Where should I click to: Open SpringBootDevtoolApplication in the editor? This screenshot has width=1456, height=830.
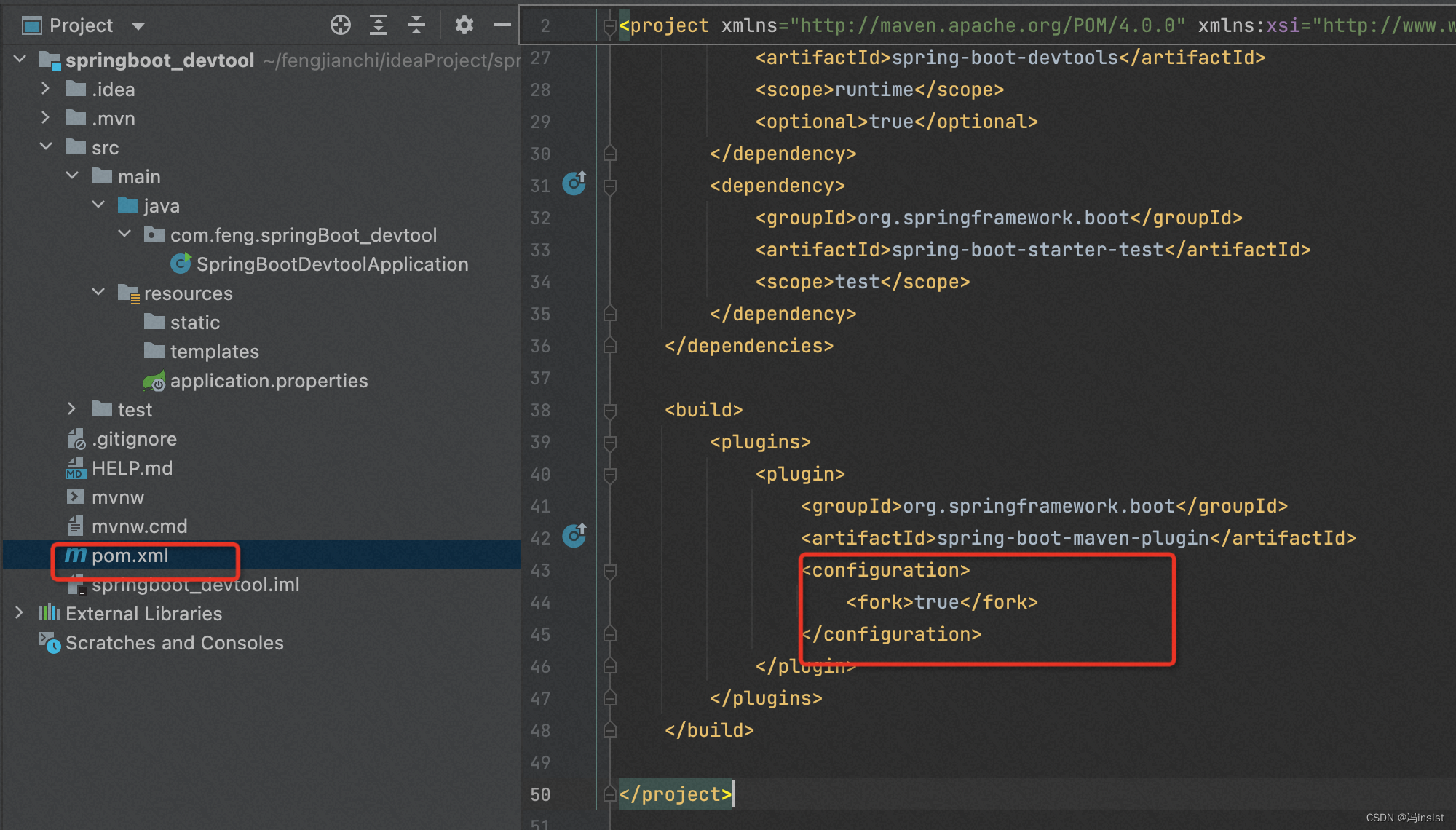pos(332,264)
